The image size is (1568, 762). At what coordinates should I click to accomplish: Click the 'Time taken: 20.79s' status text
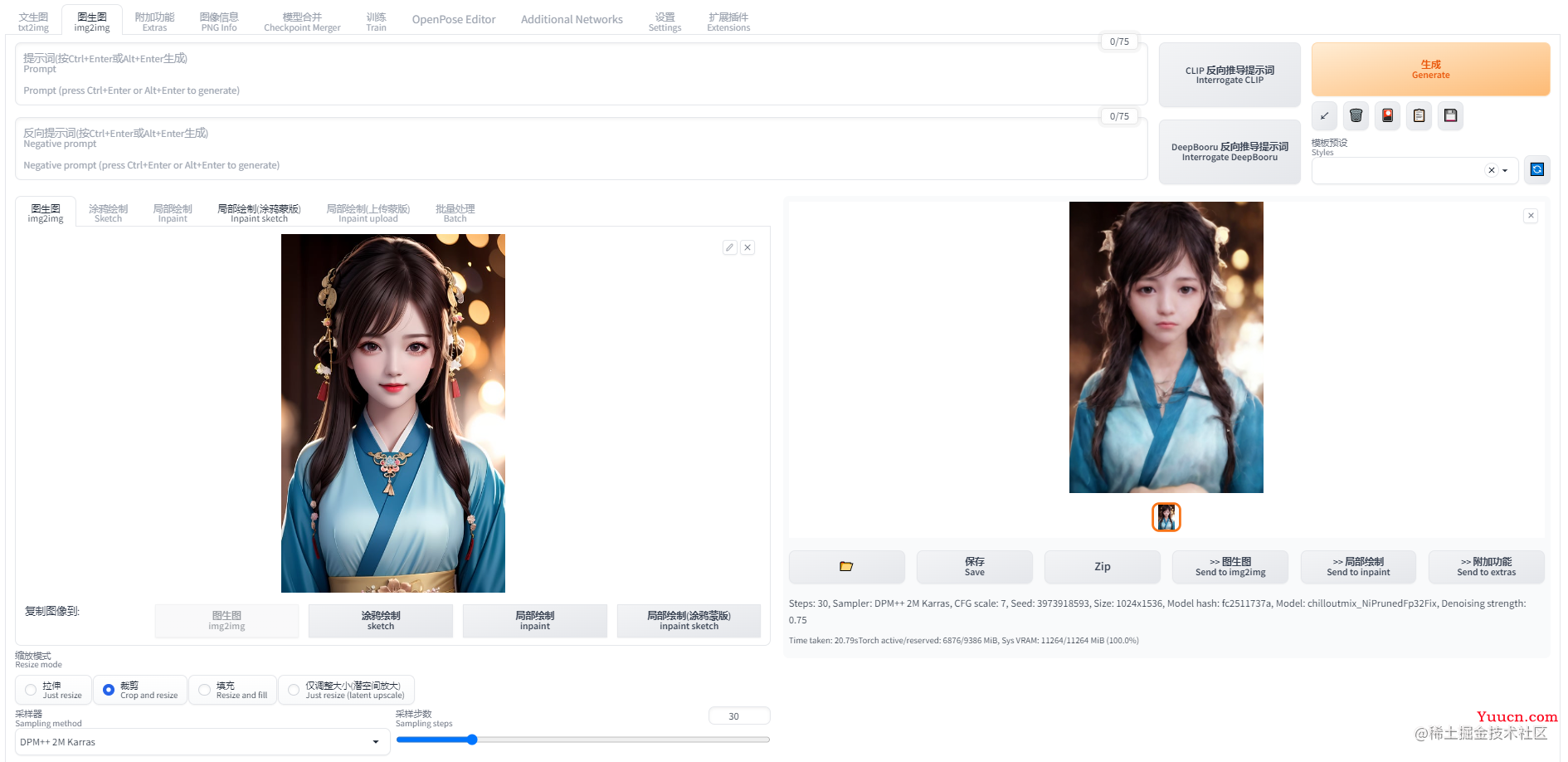pos(963,641)
